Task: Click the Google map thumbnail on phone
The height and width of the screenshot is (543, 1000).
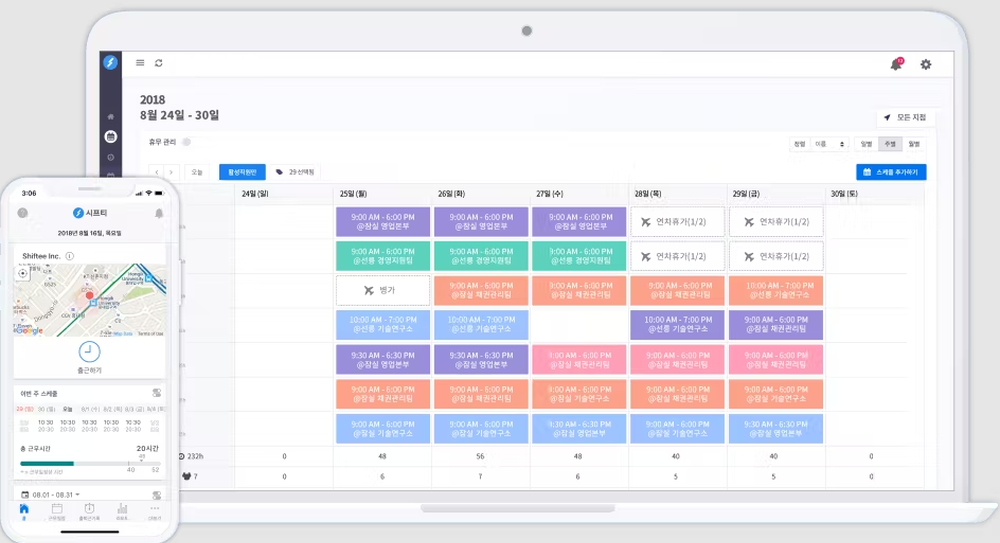Action: point(89,300)
